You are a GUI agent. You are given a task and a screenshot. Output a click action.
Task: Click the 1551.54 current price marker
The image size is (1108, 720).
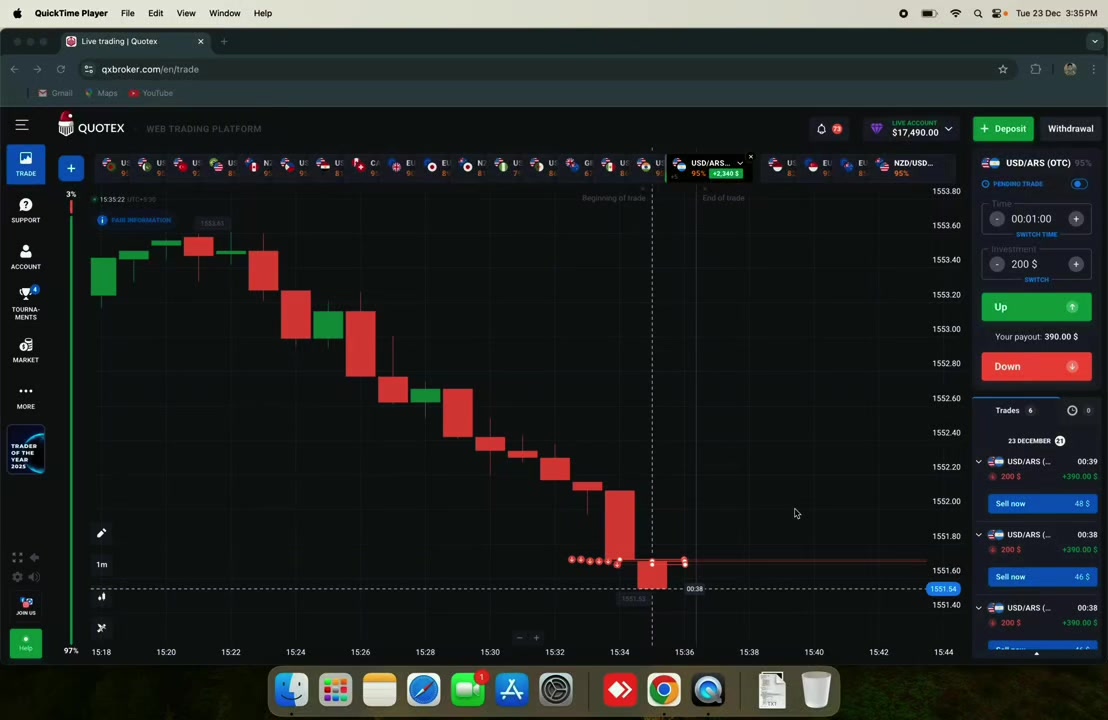point(943,589)
